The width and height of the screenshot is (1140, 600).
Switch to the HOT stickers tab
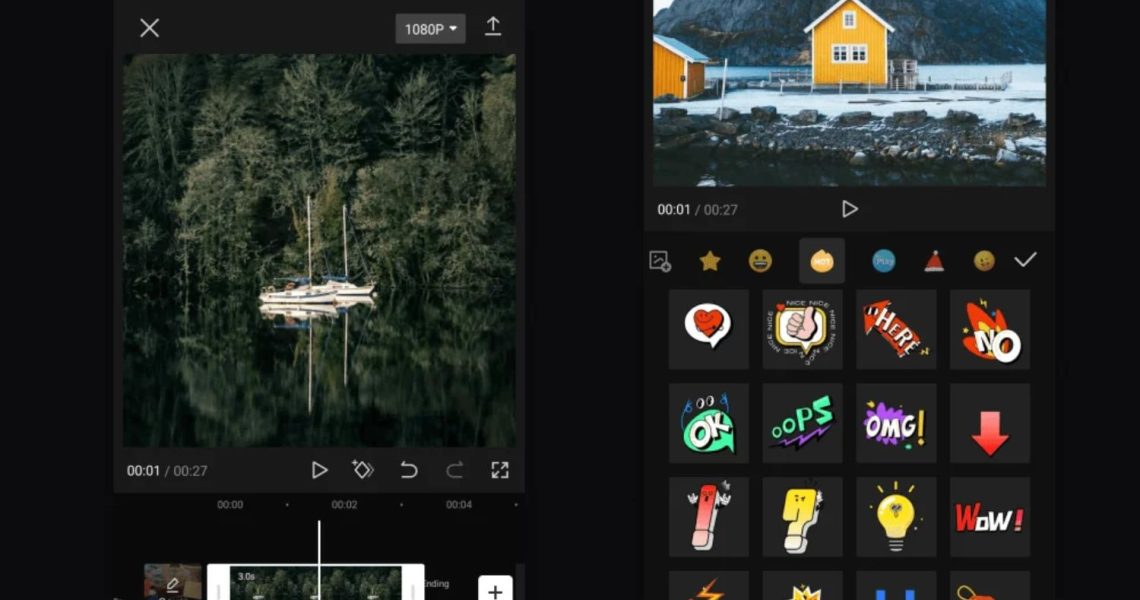click(822, 260)
